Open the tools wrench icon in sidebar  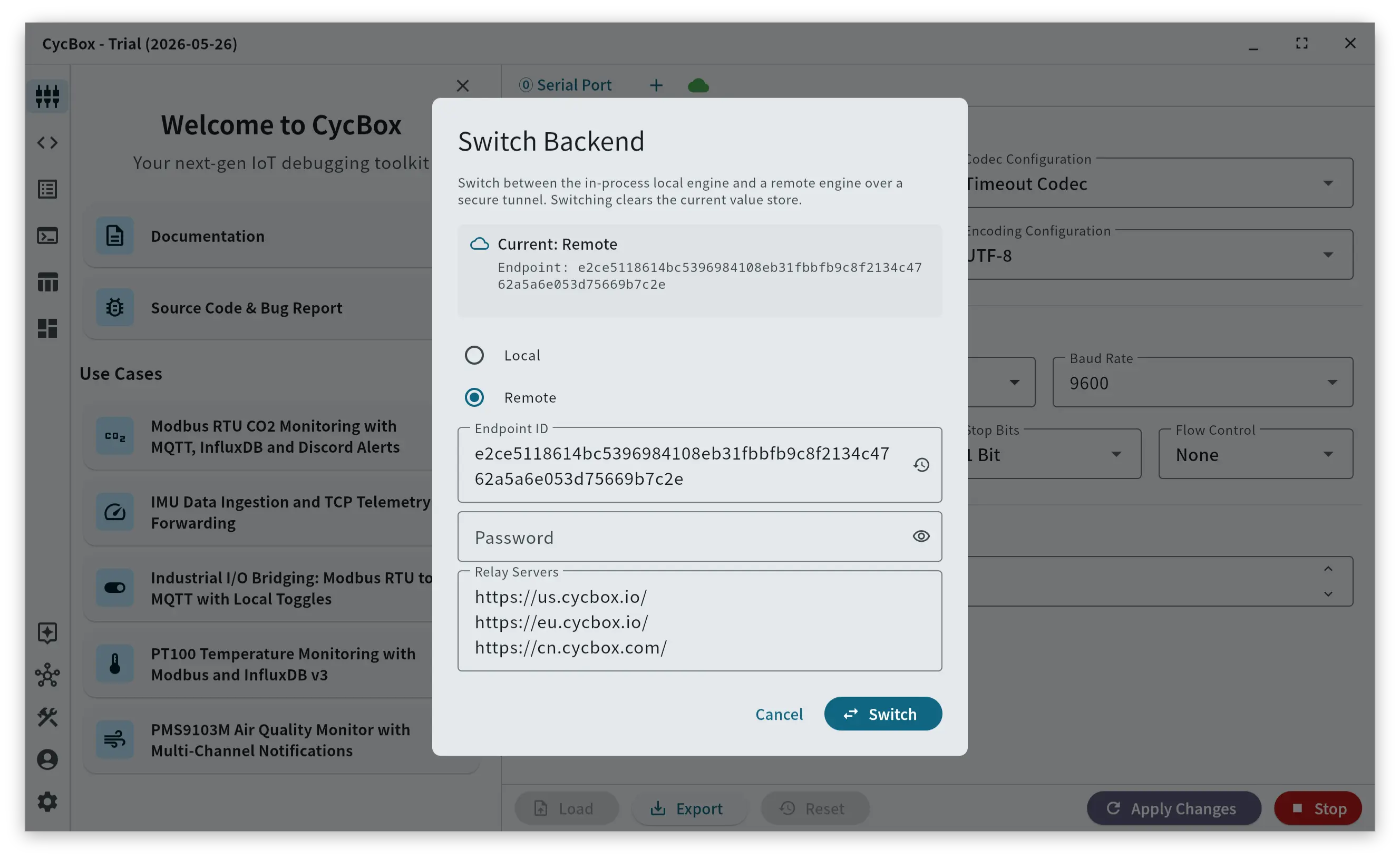pyautogui.click(x=47, y=717)
